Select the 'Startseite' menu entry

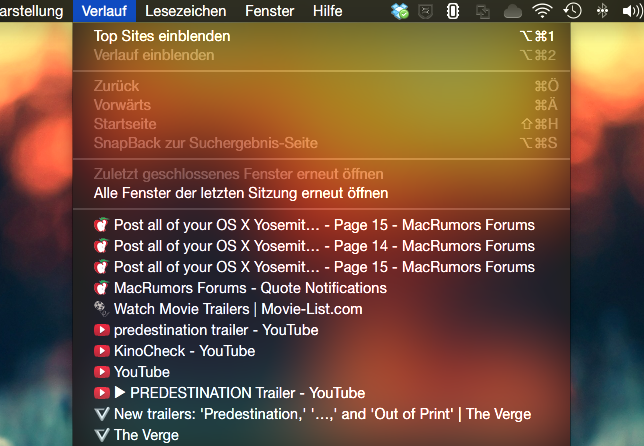point(322,124)
